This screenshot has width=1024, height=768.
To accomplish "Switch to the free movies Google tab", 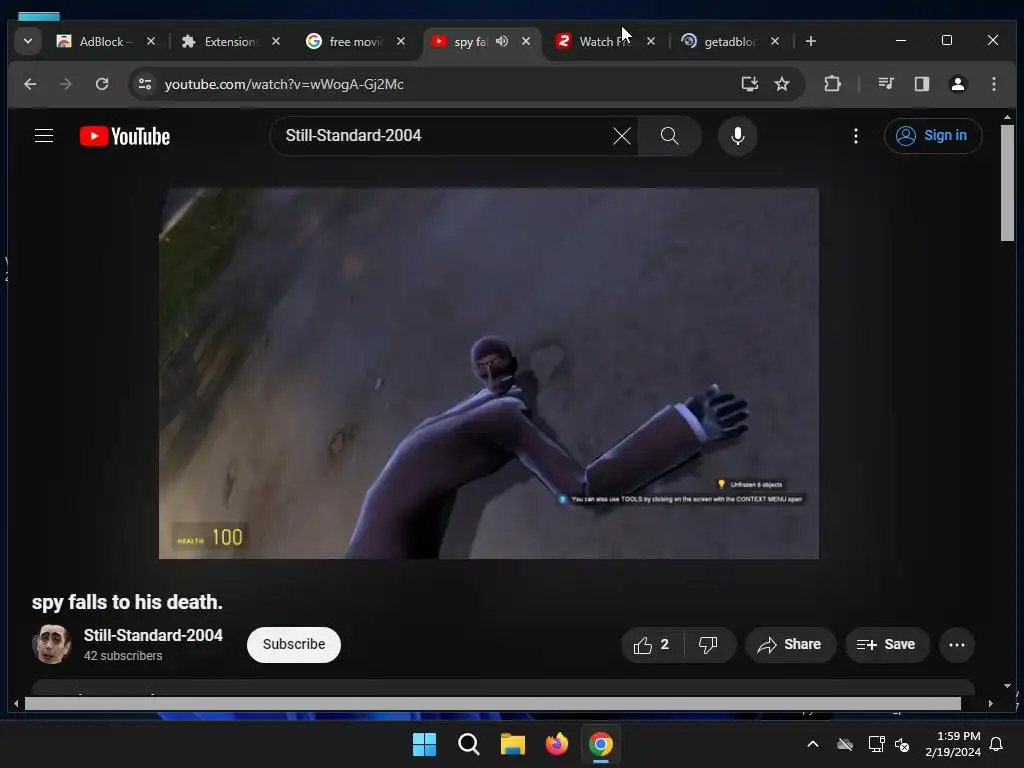I will click(355, 42).
